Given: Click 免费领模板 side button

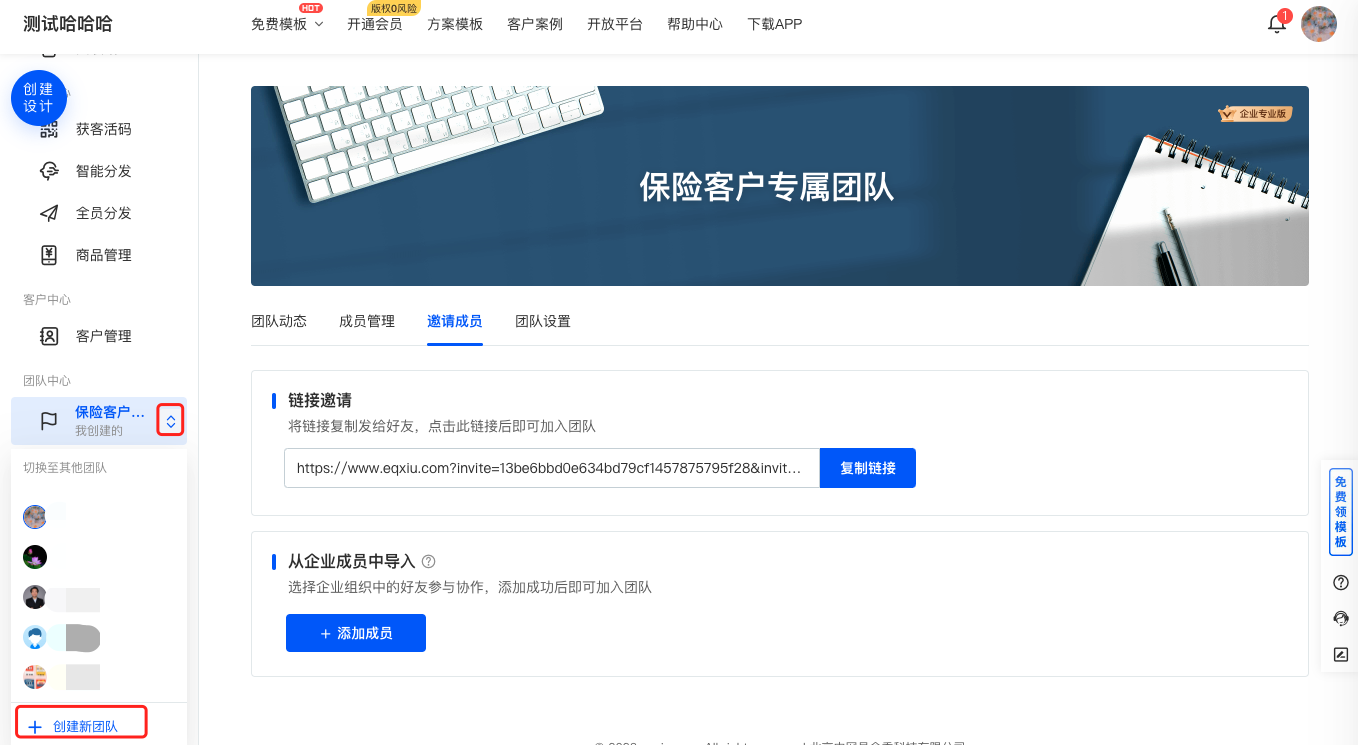Looking at the screenshot, I should 1340,513.
